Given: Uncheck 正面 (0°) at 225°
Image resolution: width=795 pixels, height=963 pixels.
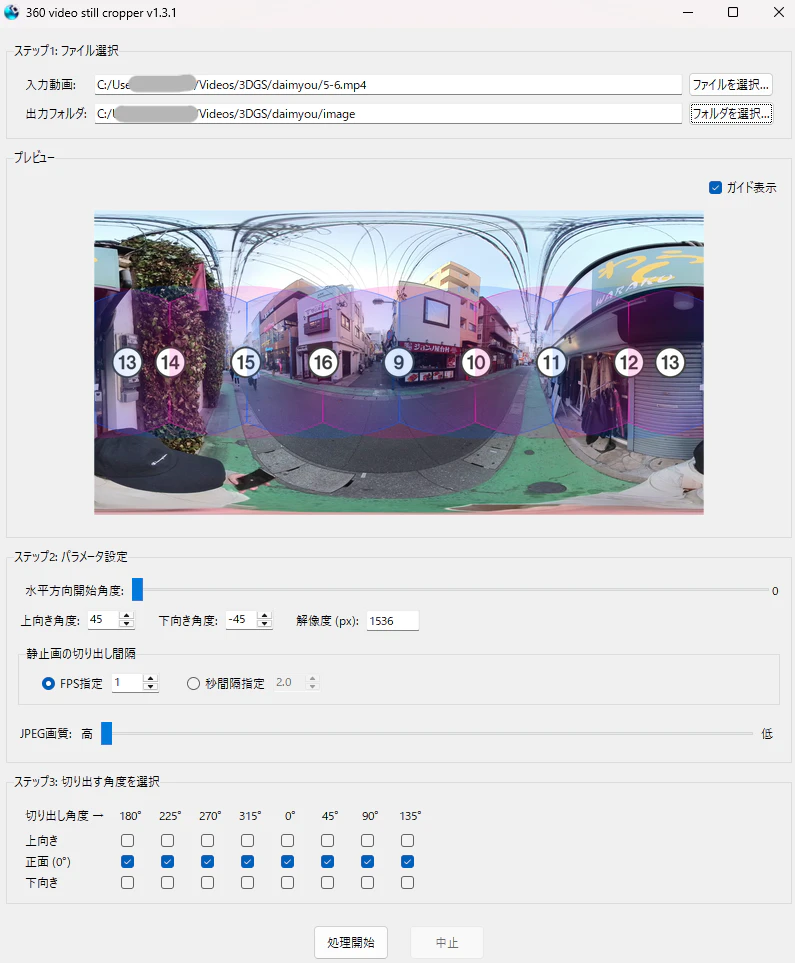Looking at the screenshot, I should 167,862.
